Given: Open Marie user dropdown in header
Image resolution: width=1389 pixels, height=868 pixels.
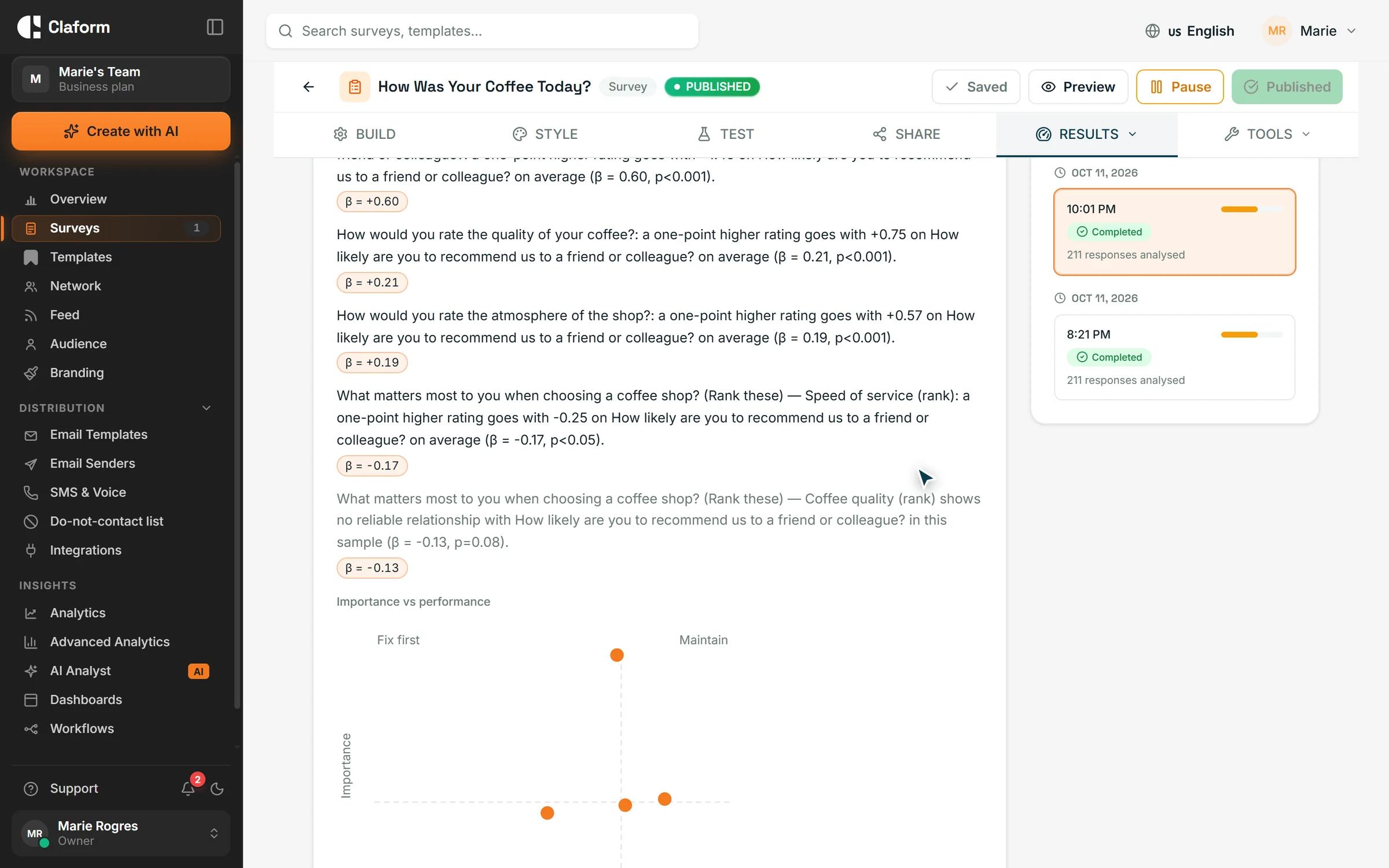Looking at the screenshot, I should [1309, 31].
